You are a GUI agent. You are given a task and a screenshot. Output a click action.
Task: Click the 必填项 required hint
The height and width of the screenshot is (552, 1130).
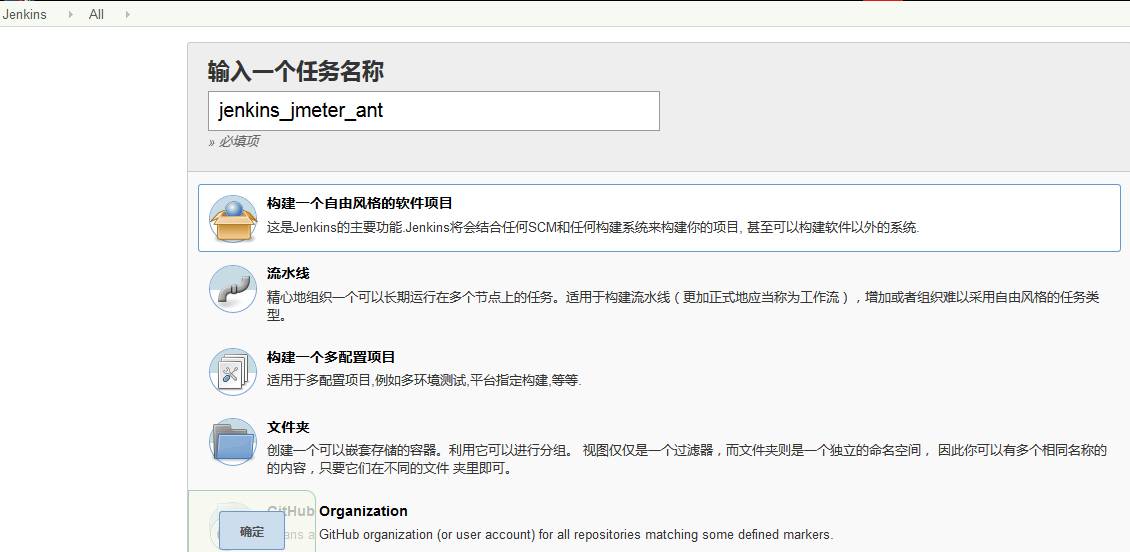point(233,142)
